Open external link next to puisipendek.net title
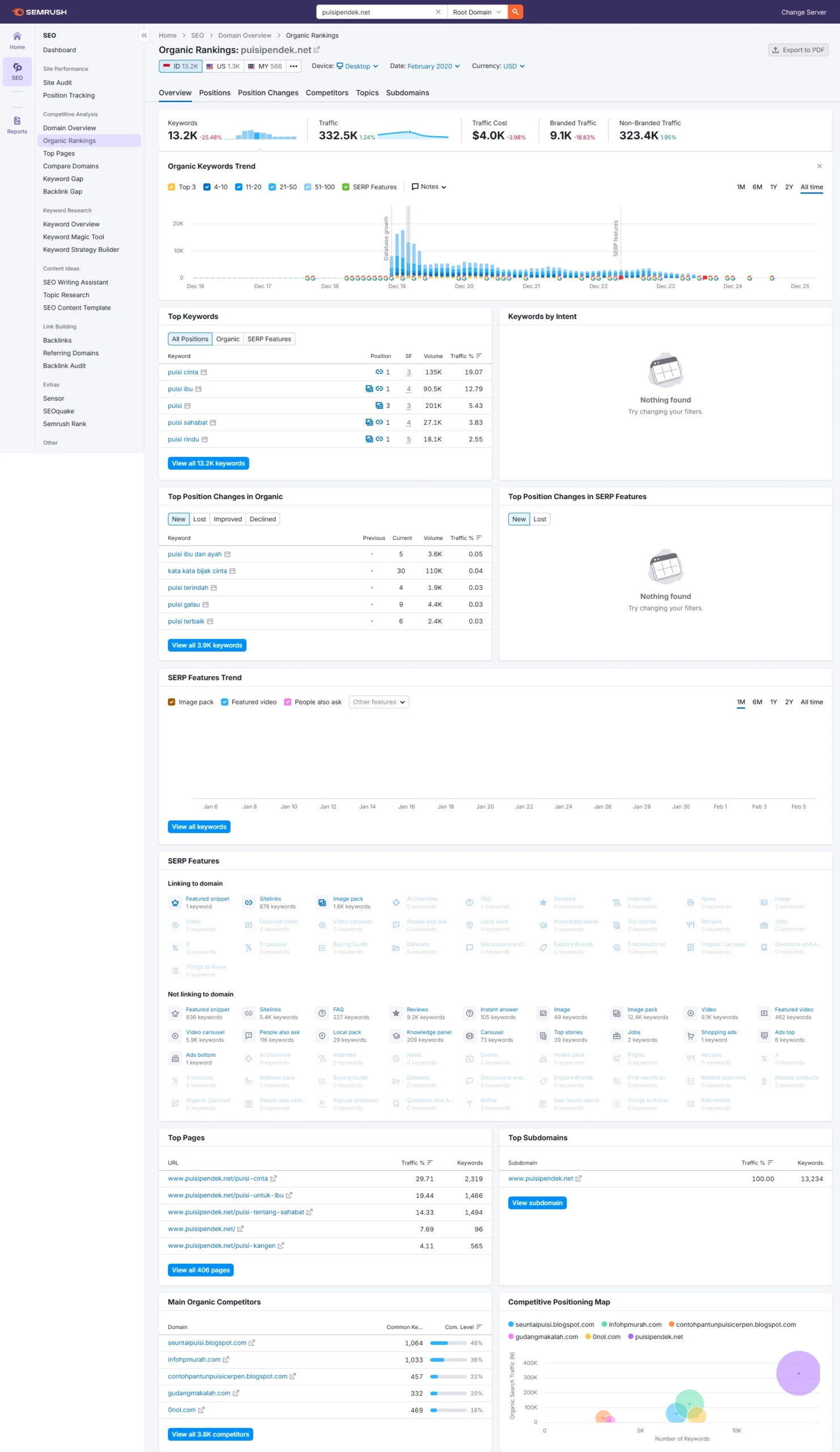840x1452 pixels. 317,50
